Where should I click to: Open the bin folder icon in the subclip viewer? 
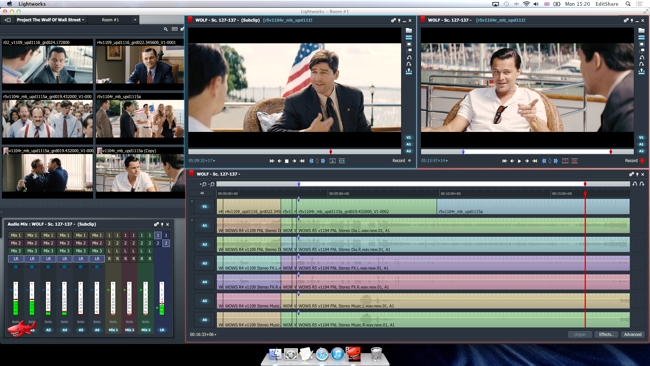pos(409,30)
